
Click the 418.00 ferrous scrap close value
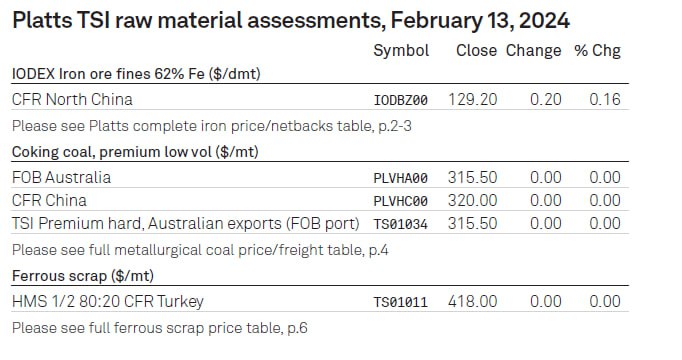point(473,301)
